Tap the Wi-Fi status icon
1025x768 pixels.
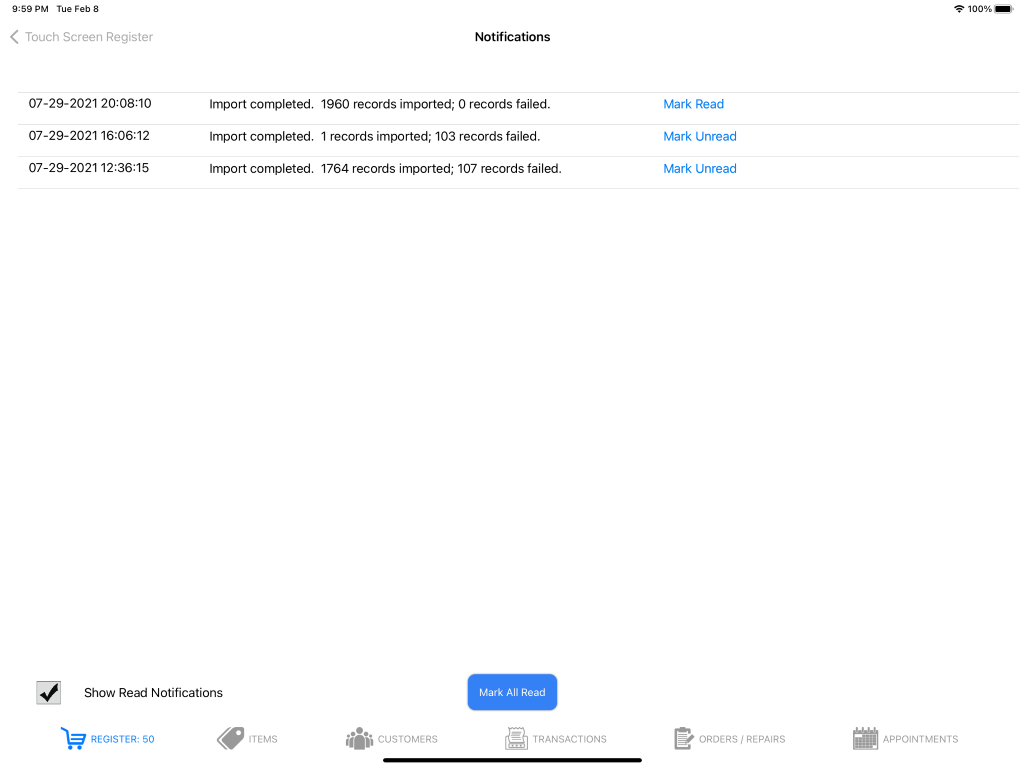tap(959, 9)
